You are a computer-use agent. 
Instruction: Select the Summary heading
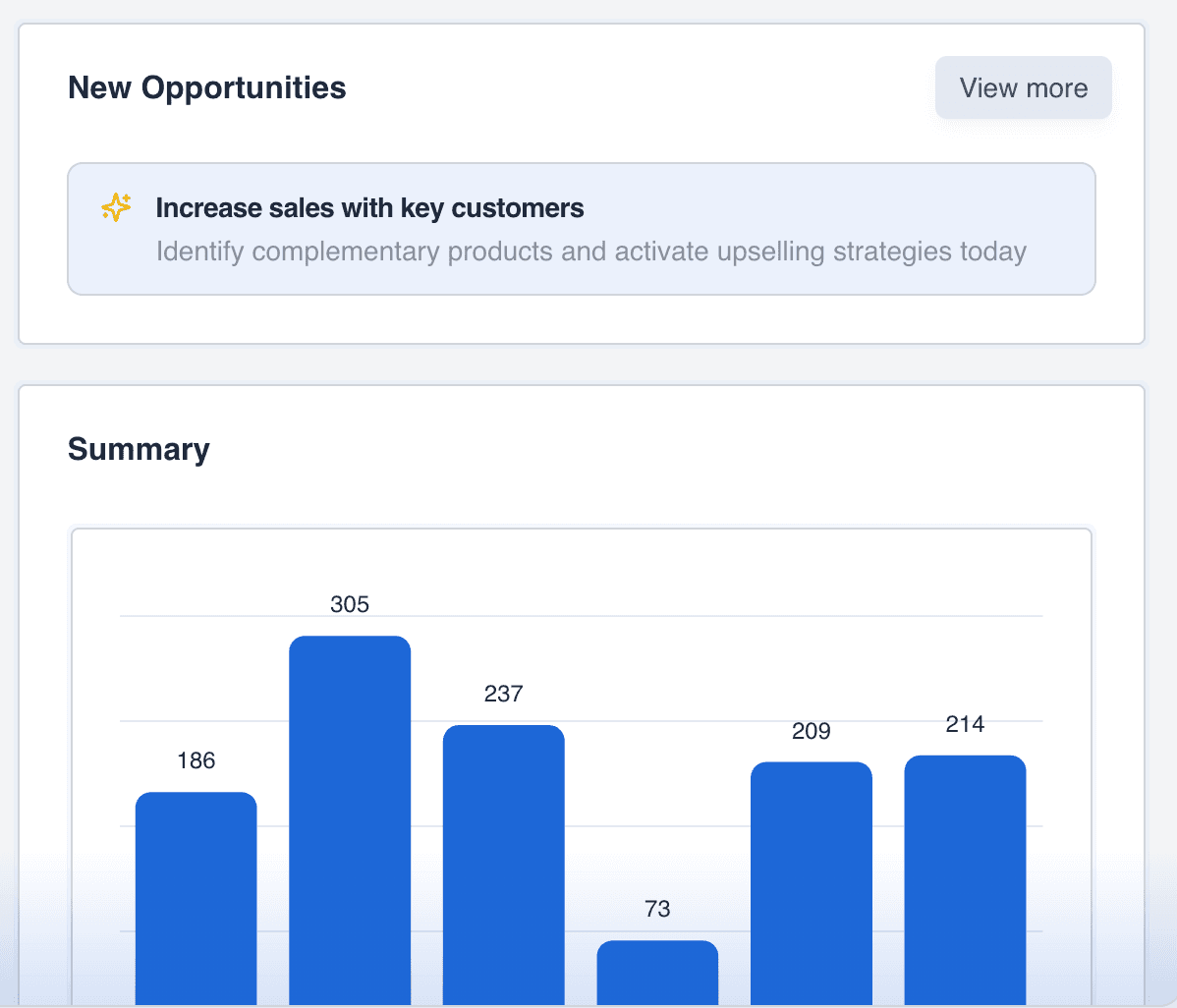(x=139, y=449)
